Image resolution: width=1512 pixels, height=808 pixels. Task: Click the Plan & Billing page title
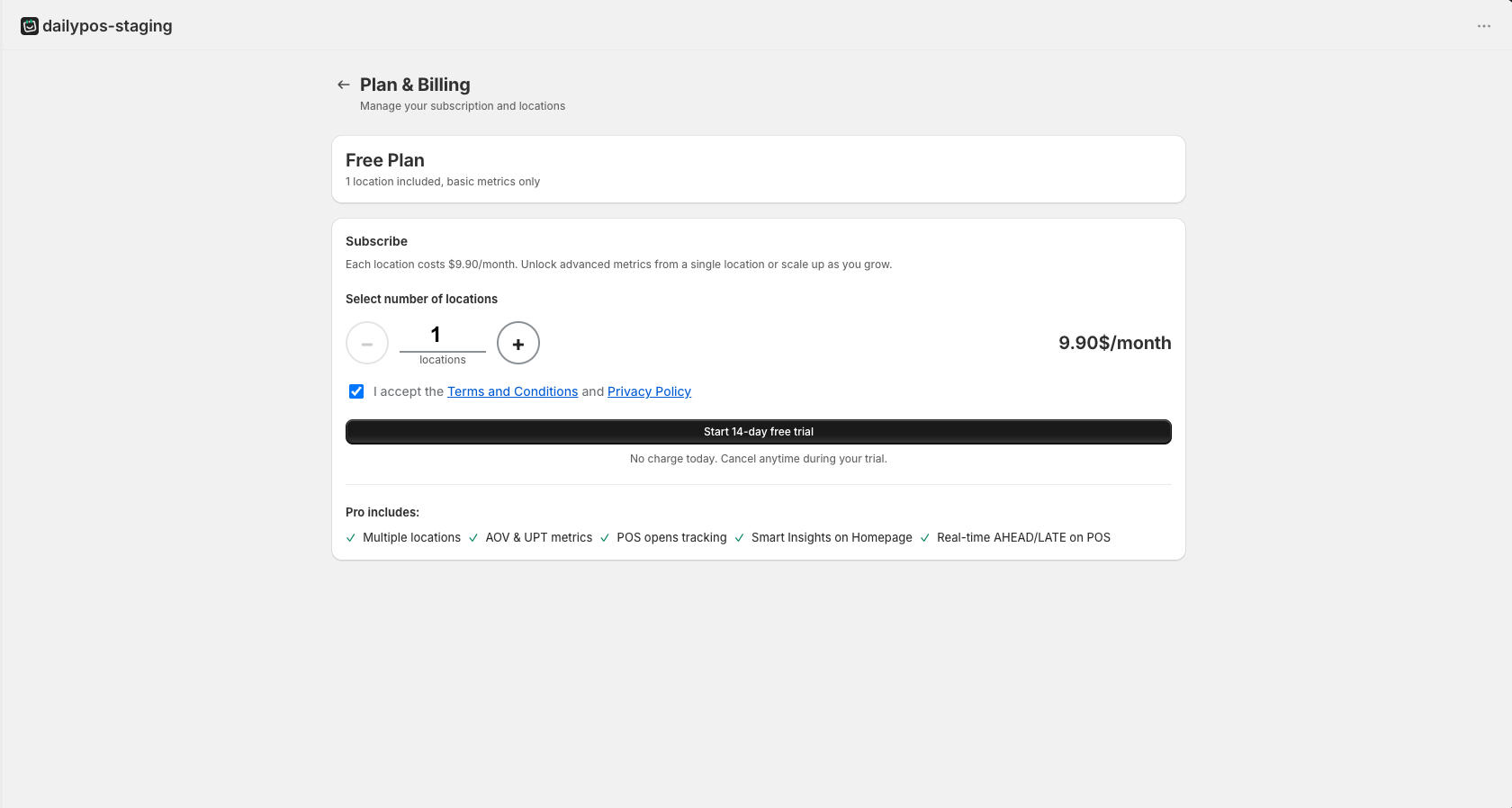[415, 85]
